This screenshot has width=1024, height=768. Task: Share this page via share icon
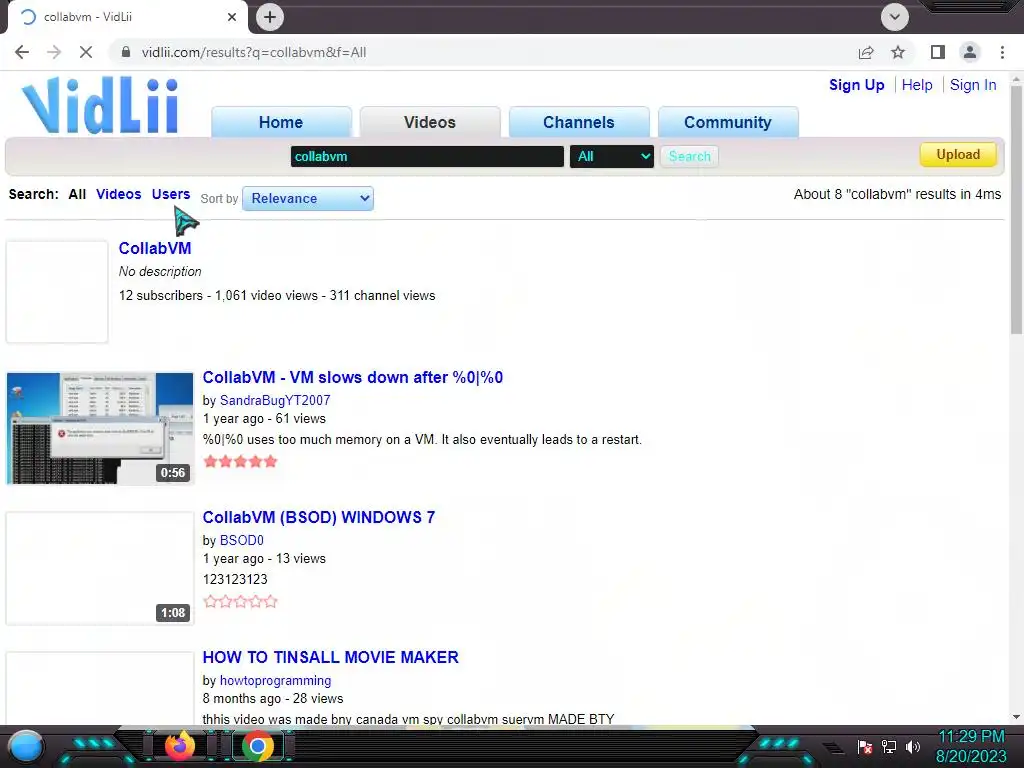click(866, 52)
